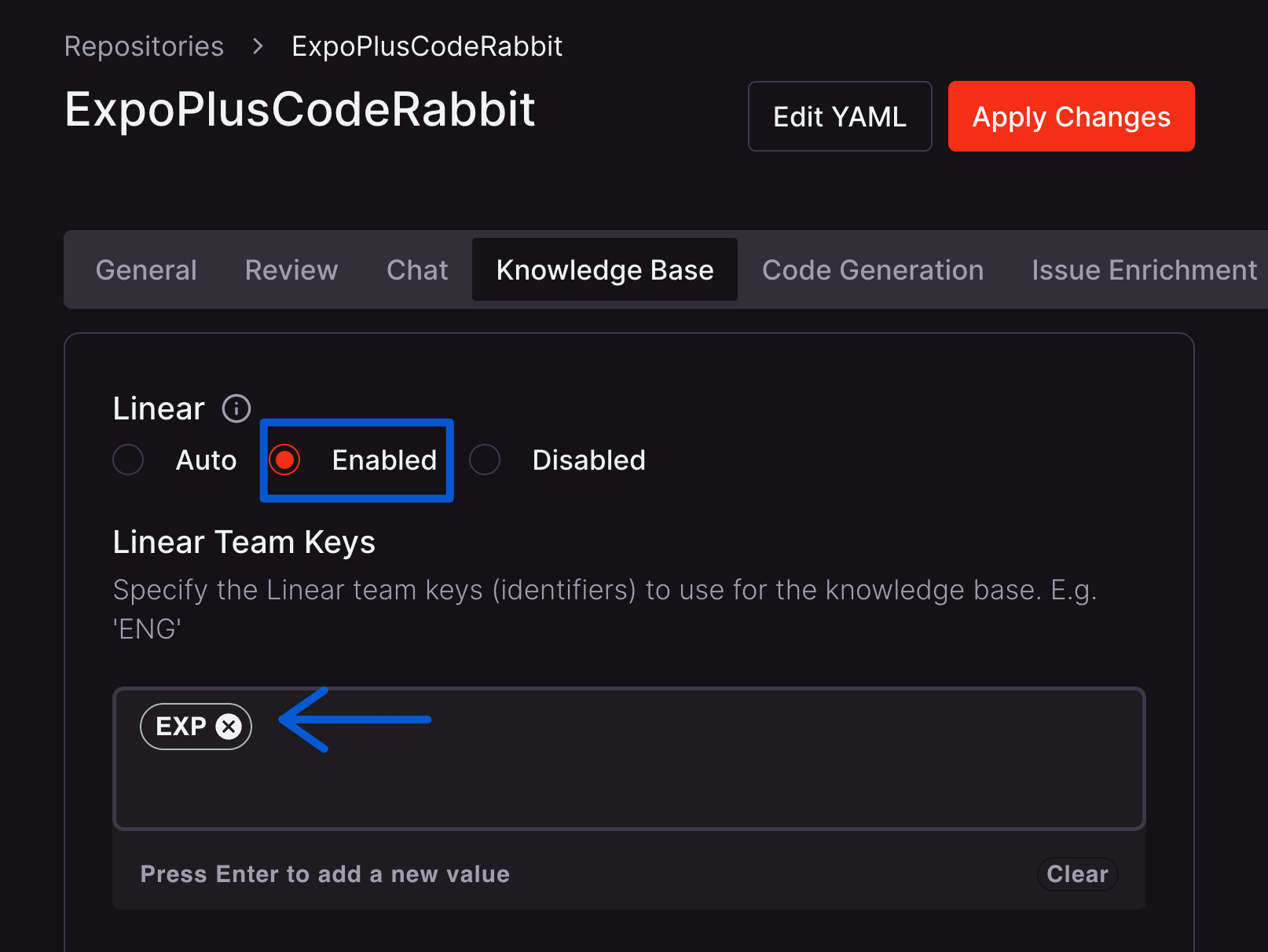Click the breadcrumb chevron after Repositories
The width and height of the screenshot is (1268, 952).
coord(256,47)
